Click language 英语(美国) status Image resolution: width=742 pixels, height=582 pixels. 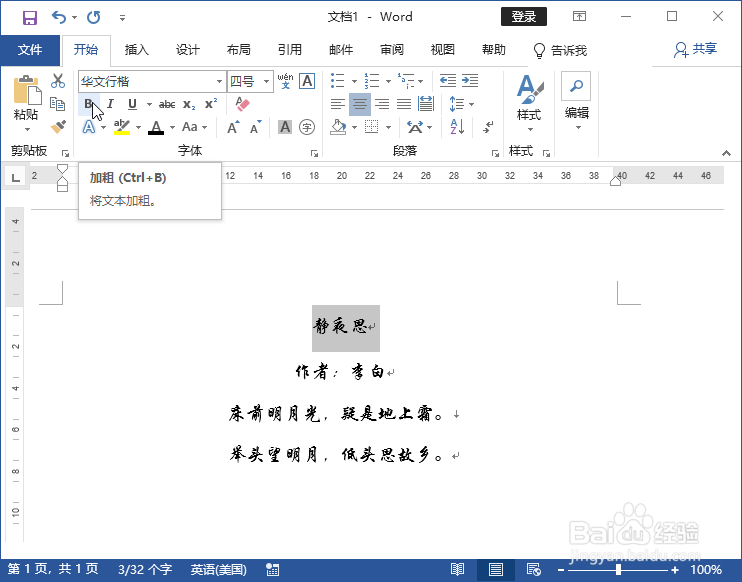point(219,569)
